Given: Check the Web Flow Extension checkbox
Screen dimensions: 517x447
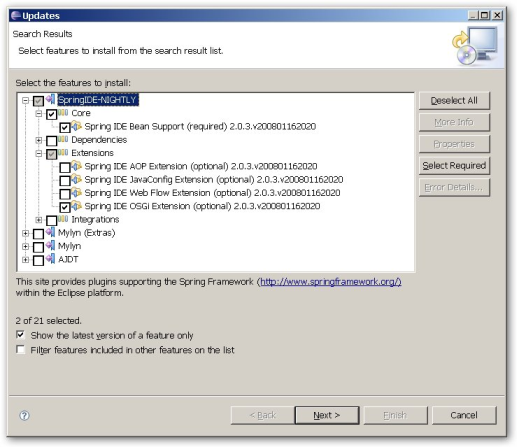Looking at the screenshot, I should coord(65,194).
